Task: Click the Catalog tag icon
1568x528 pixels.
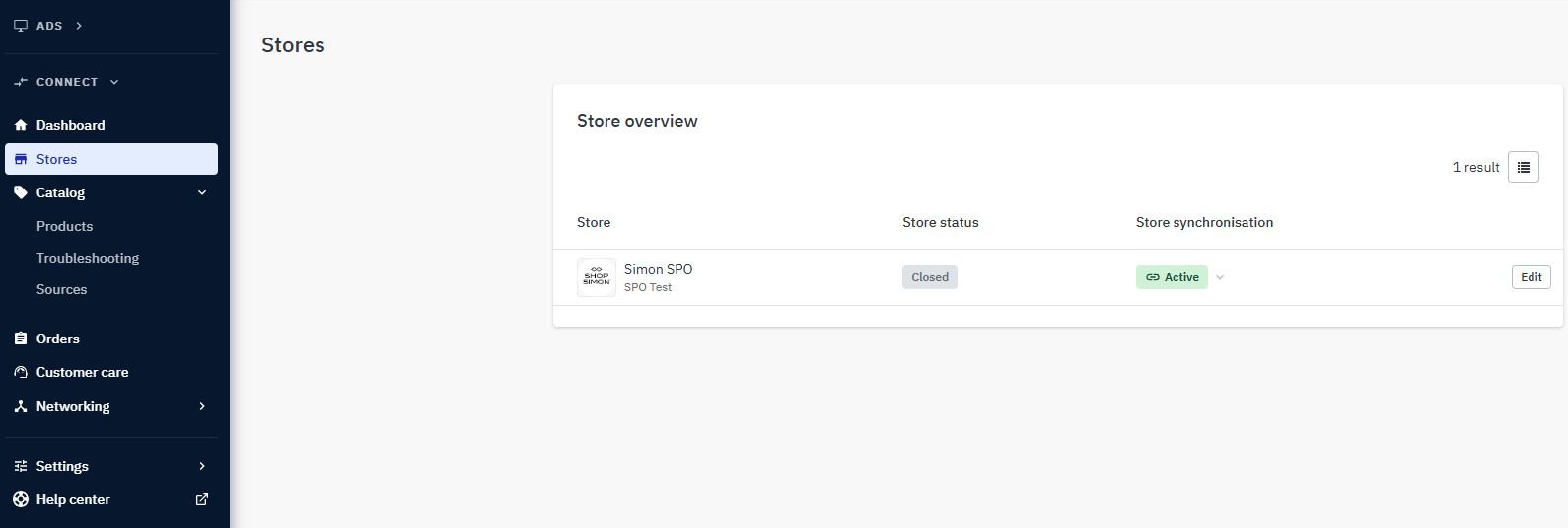Action: point(21,192)
